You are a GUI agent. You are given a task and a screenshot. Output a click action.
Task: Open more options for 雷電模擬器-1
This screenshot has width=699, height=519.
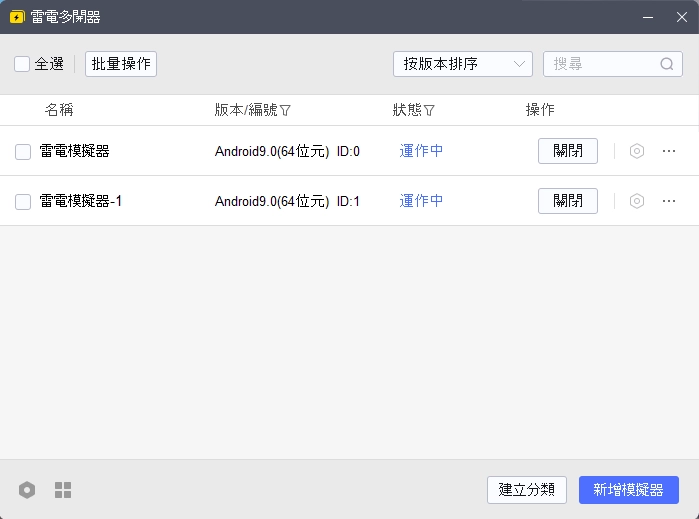669,201
